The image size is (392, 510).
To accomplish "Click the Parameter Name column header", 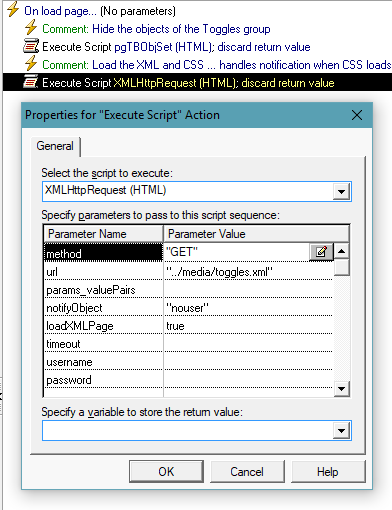I will [x=103, y=234].
